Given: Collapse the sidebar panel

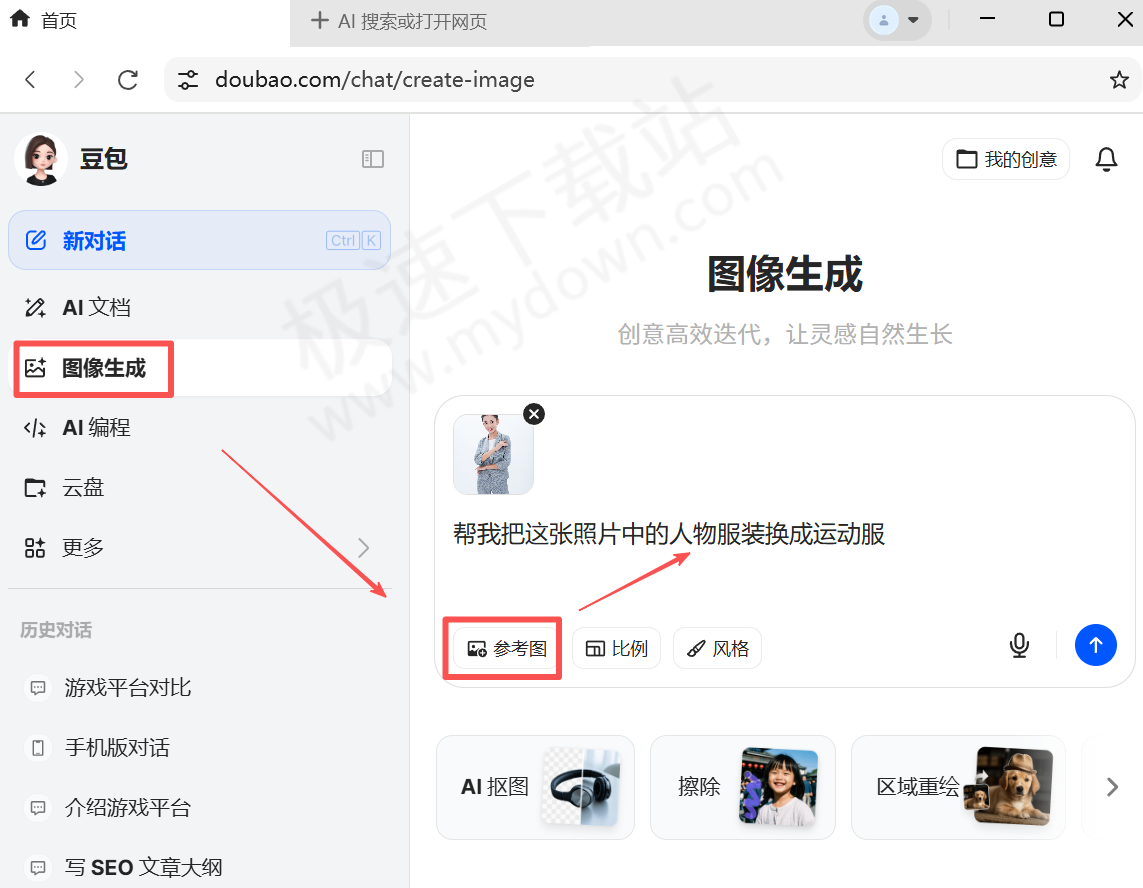Looking at the screenshot, I should coord(372,158).
